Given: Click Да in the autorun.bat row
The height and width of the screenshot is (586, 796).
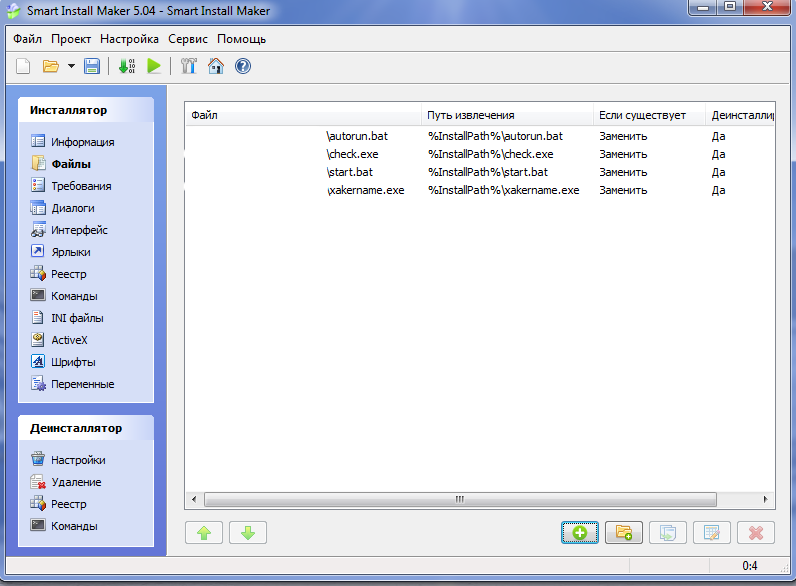Looking at the screenshot, I should point(718,136).
